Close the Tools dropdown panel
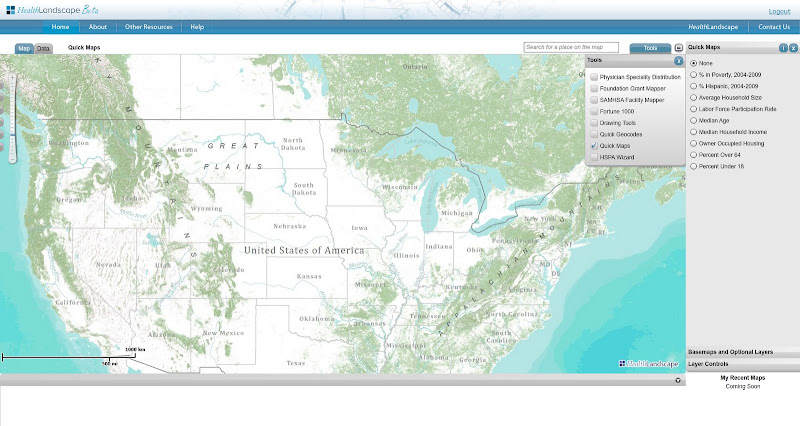800x426 pixels. [x=678, y=61]
